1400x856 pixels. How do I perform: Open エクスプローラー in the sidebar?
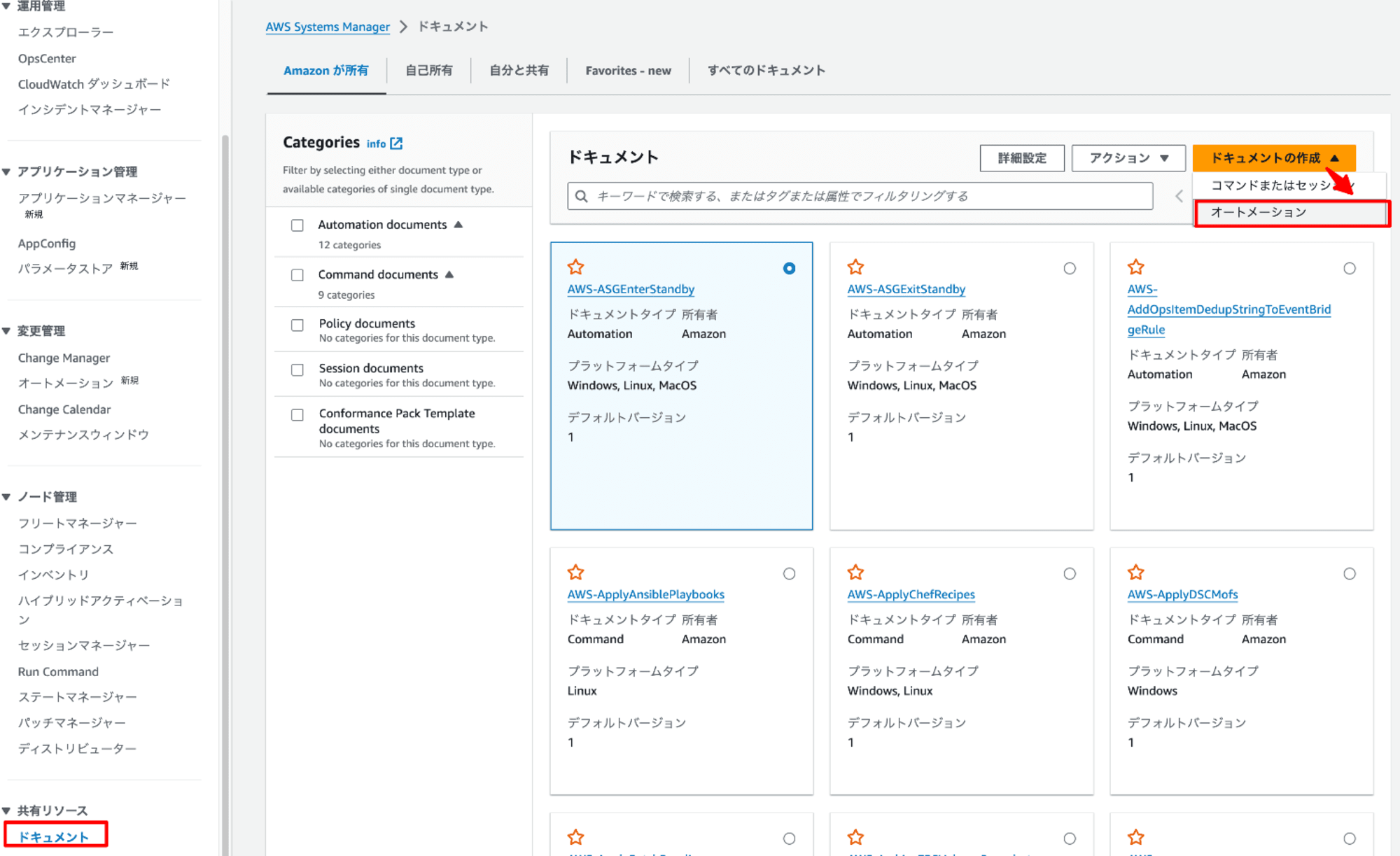point(66,32)
